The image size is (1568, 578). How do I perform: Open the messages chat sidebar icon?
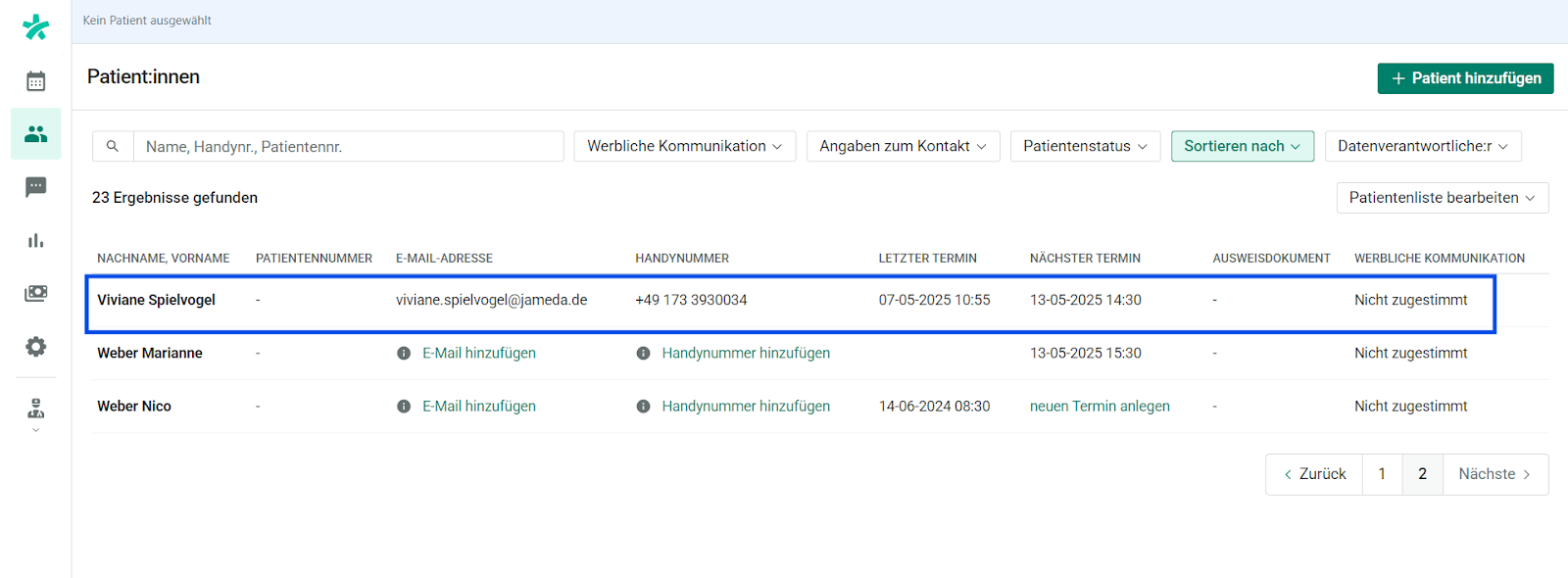(36, 187)
